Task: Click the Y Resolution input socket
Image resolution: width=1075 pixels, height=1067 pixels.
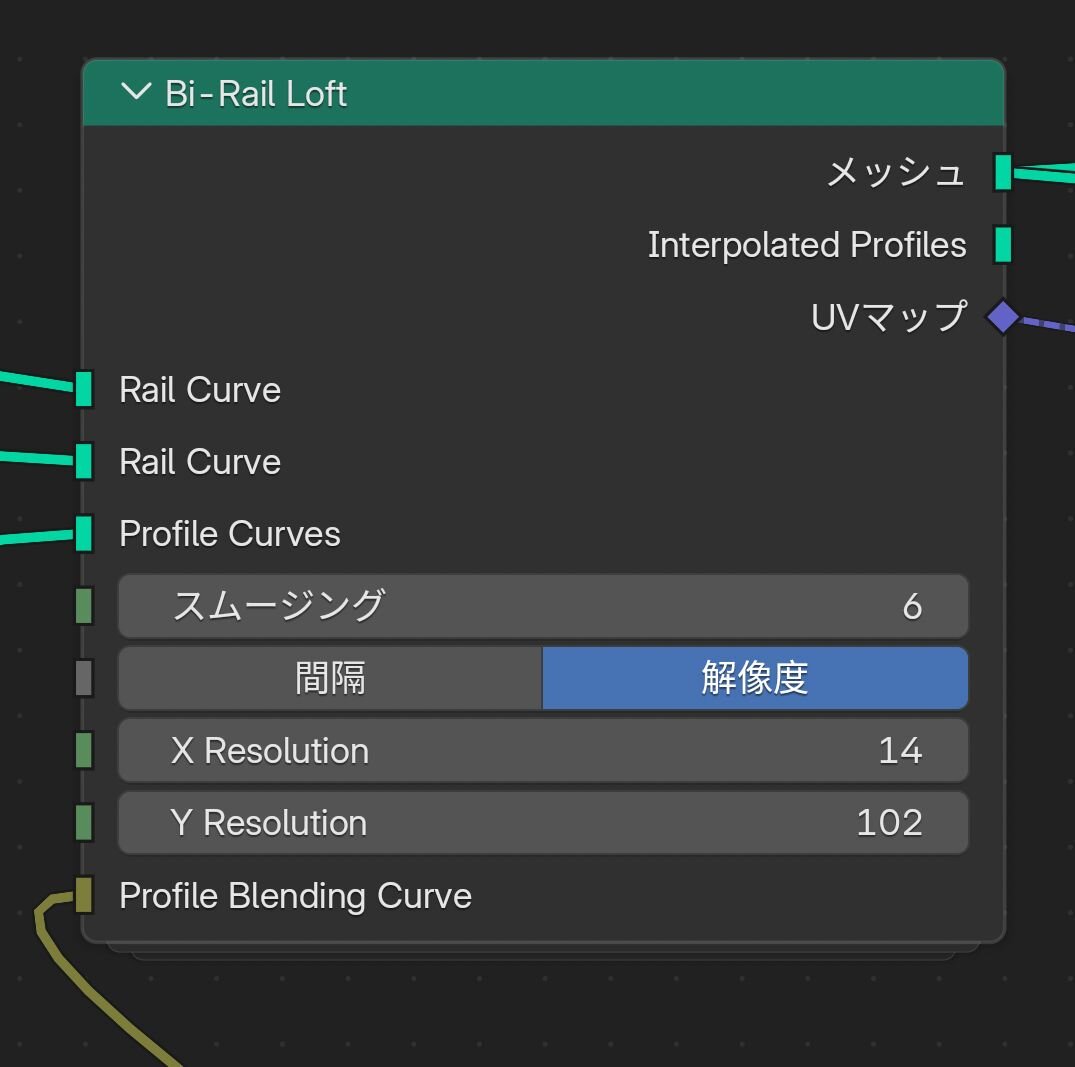Action: 84,822
